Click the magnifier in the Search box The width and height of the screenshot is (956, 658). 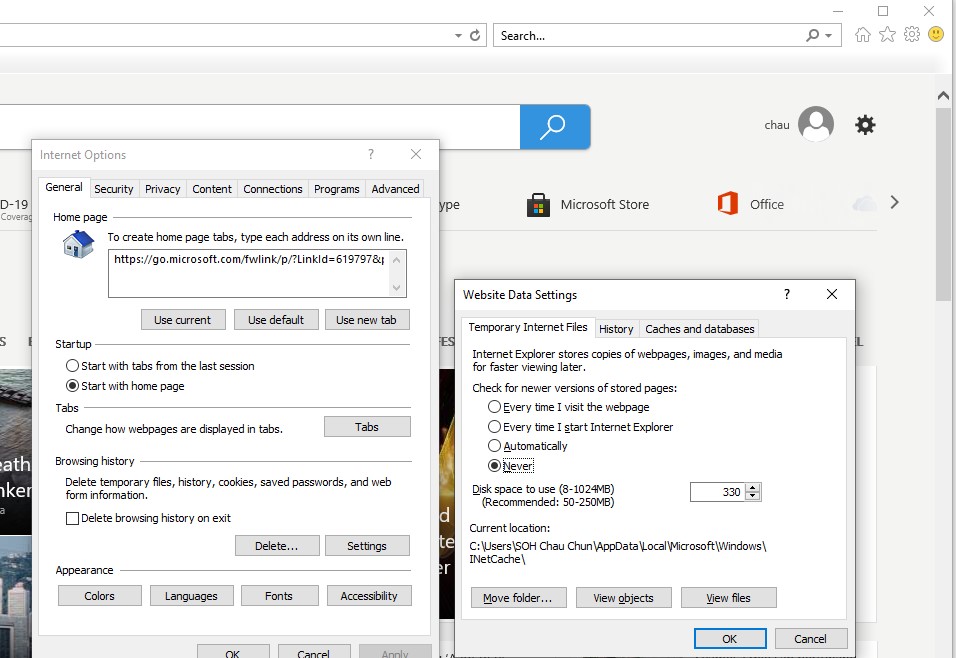point(812,35)
